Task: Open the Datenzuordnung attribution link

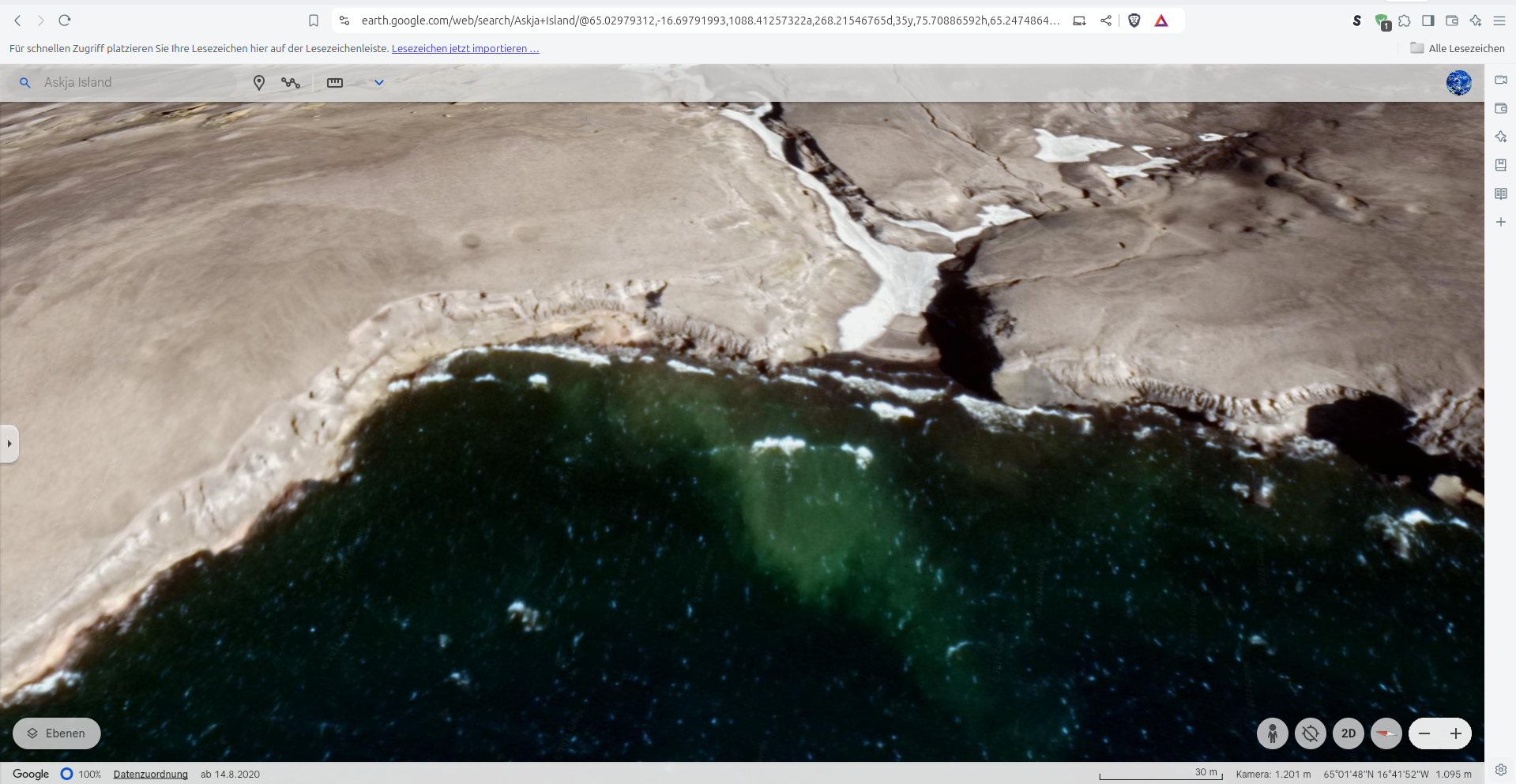Action: (151, 774)
